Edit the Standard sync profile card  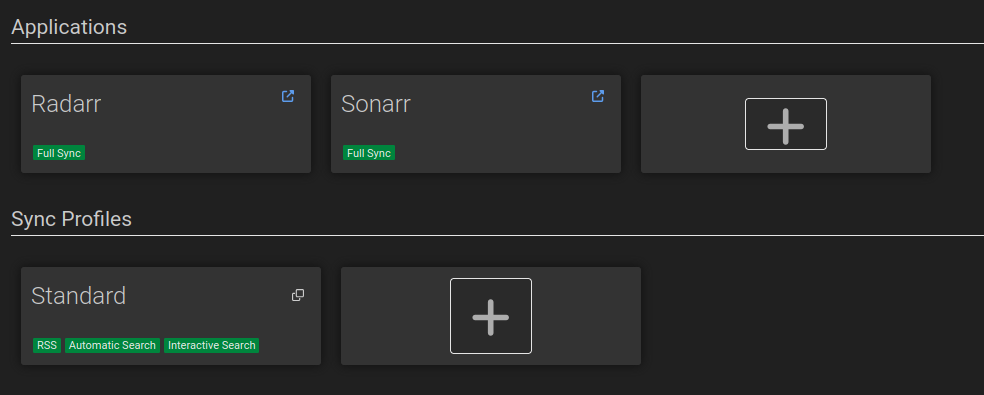point(171,316)
